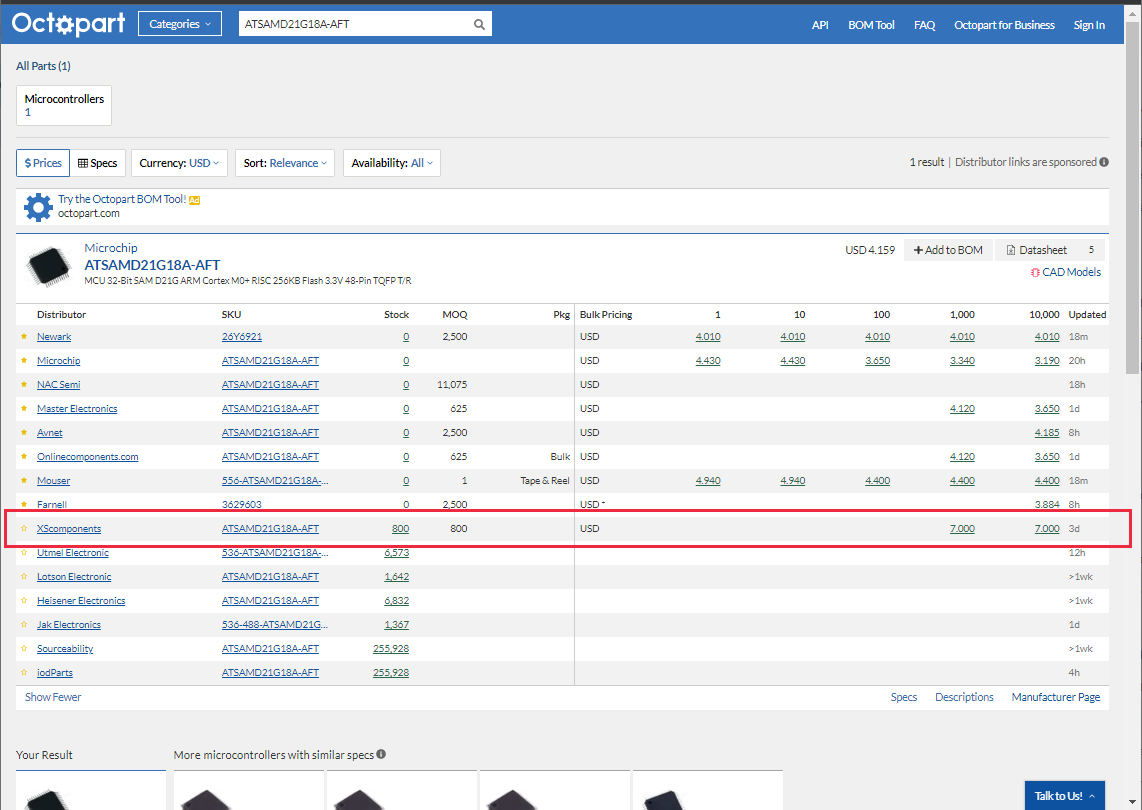Open Manufacturer Page link
The image size is (1142, 810).
click(1055, 697)
